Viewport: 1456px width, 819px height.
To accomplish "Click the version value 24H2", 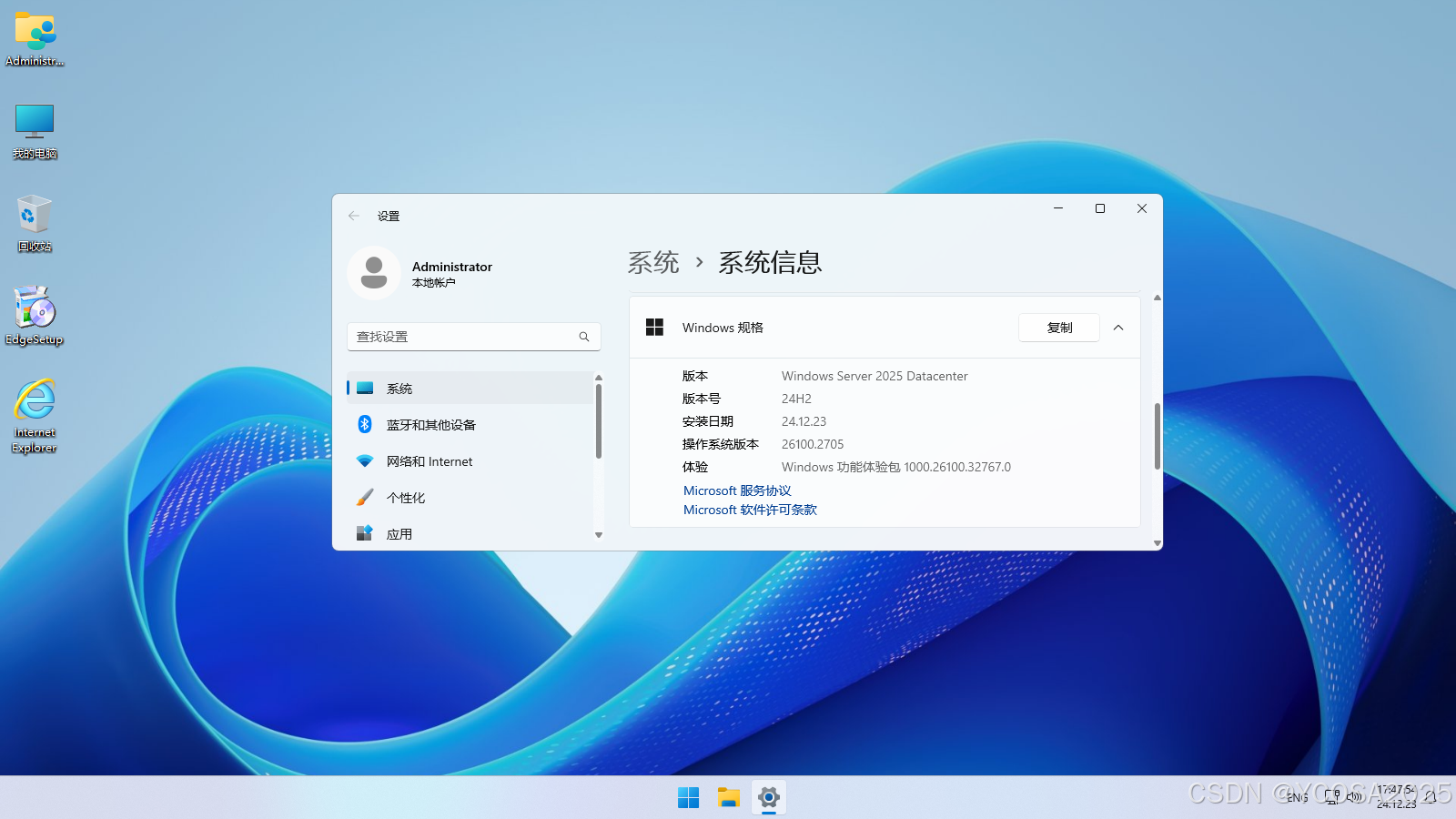I will point(796,399).
